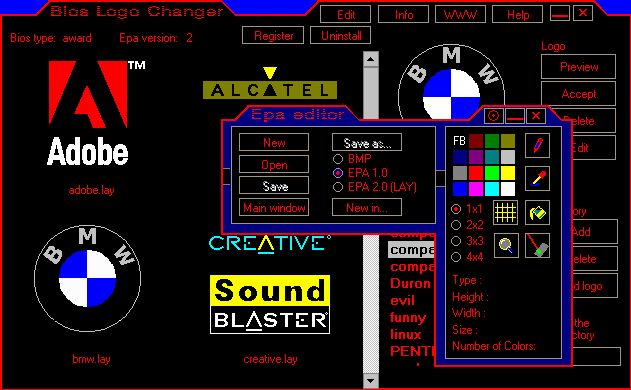
Task: Click the Main window button
Action: click(x=274, y=208)
